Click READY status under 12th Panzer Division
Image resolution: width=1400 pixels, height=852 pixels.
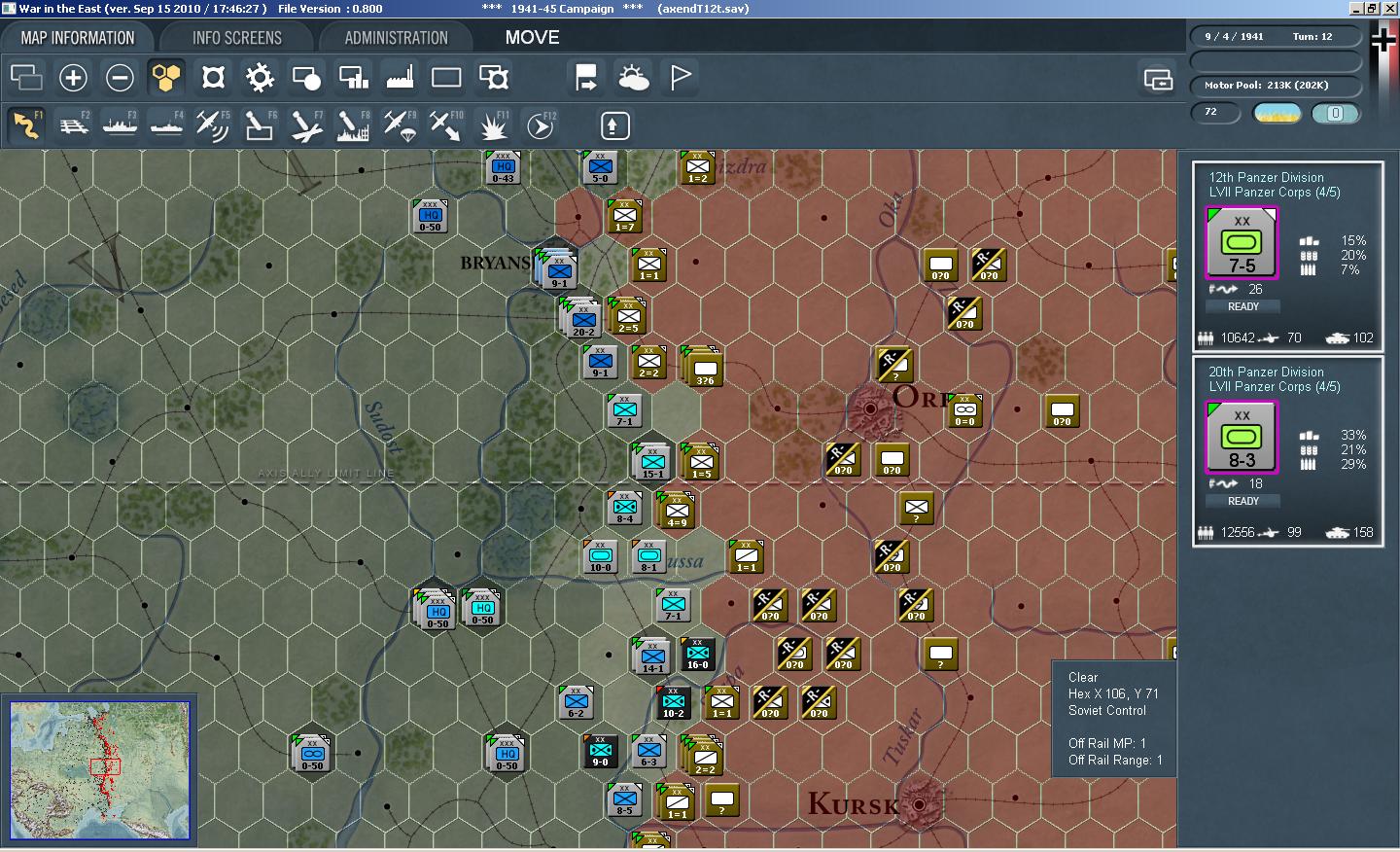1242,306
